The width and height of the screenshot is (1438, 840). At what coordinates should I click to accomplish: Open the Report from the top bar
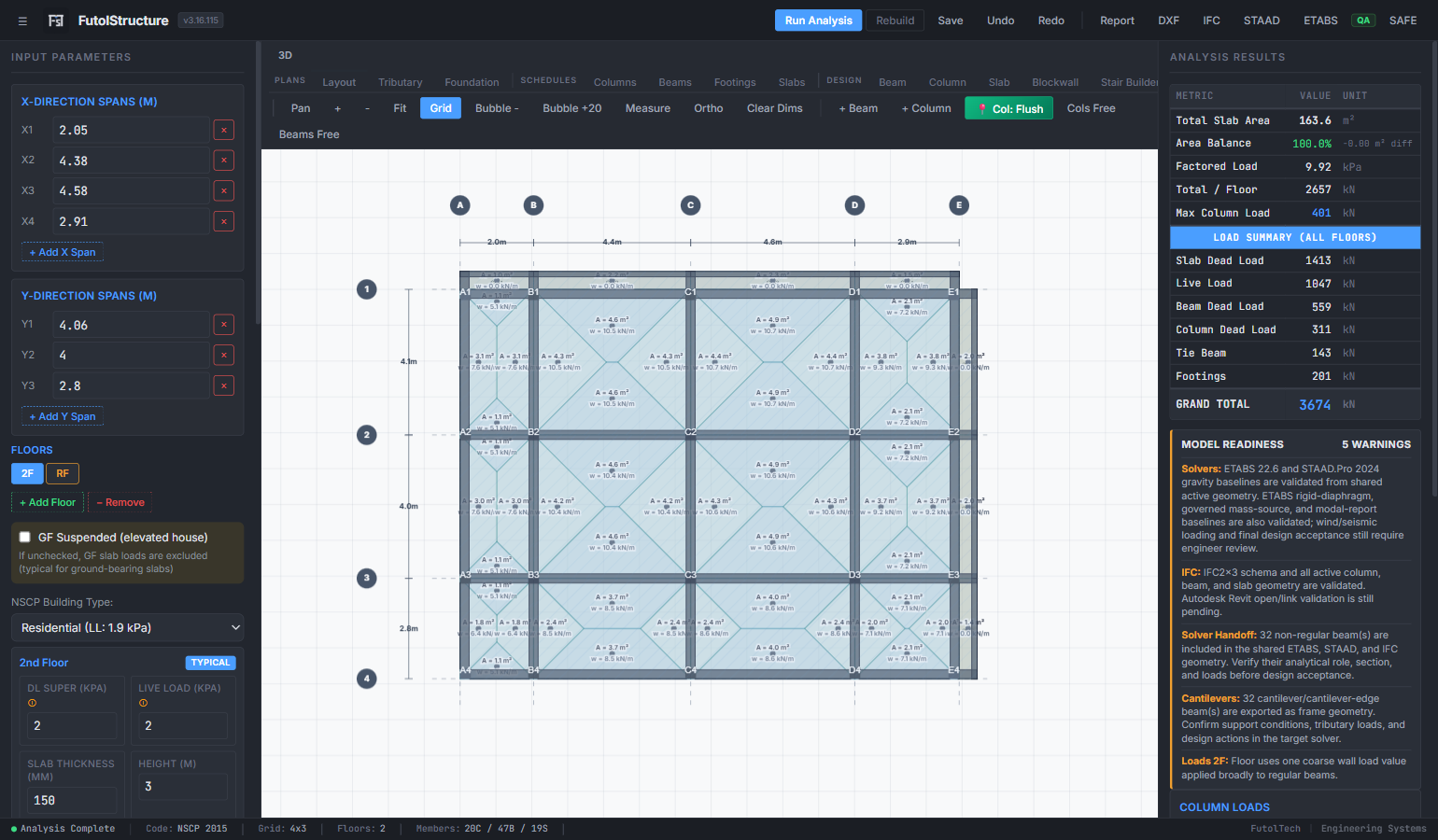(x=1117, y=21)
